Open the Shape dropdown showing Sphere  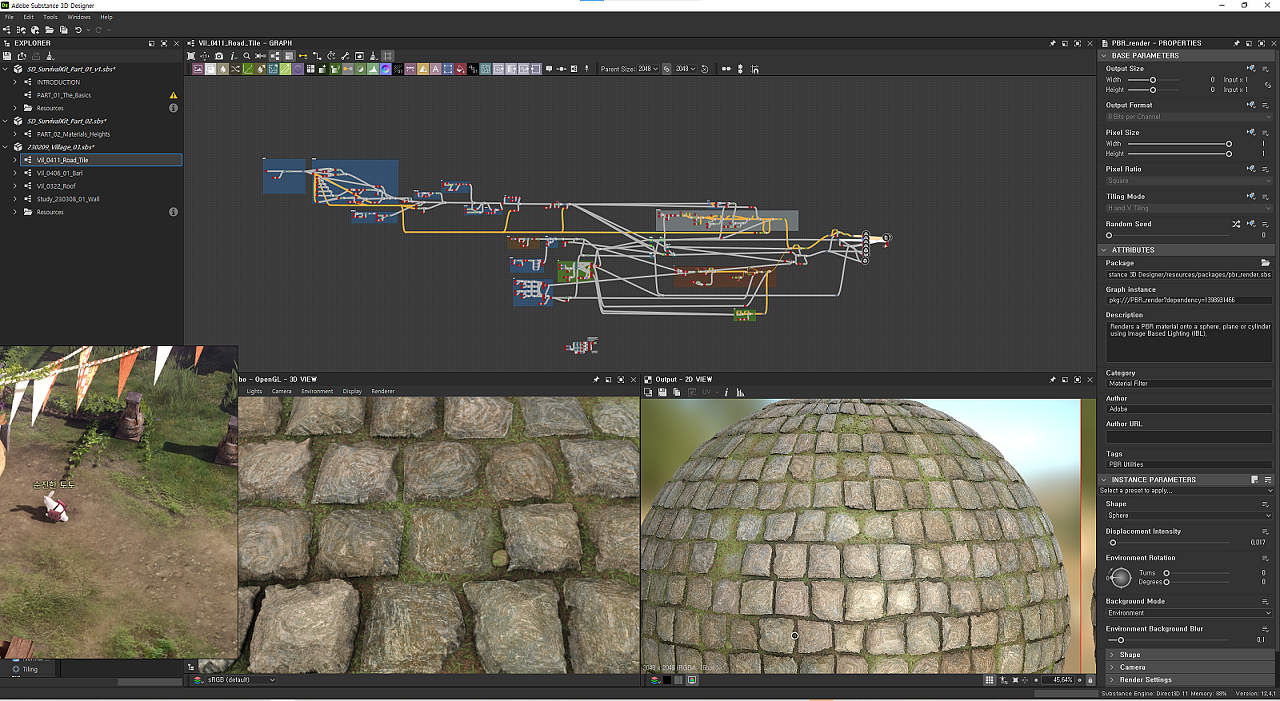[1189, 515]
